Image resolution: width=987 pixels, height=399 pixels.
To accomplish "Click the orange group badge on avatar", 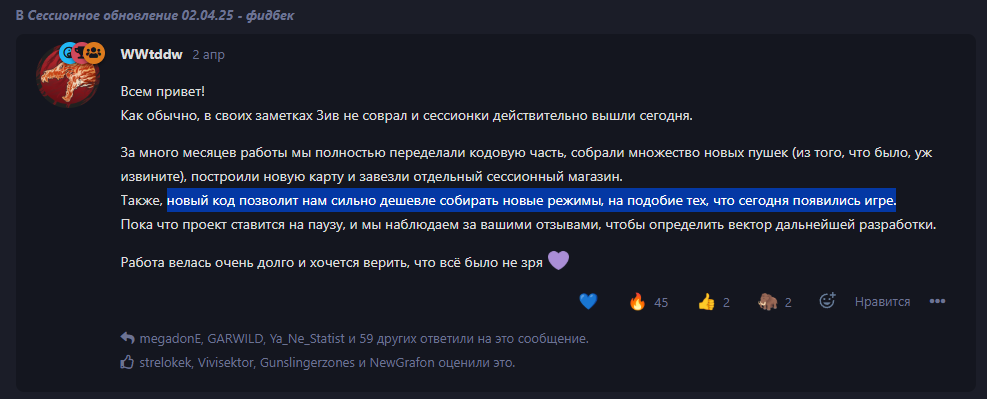I will (x=94, y=53).
